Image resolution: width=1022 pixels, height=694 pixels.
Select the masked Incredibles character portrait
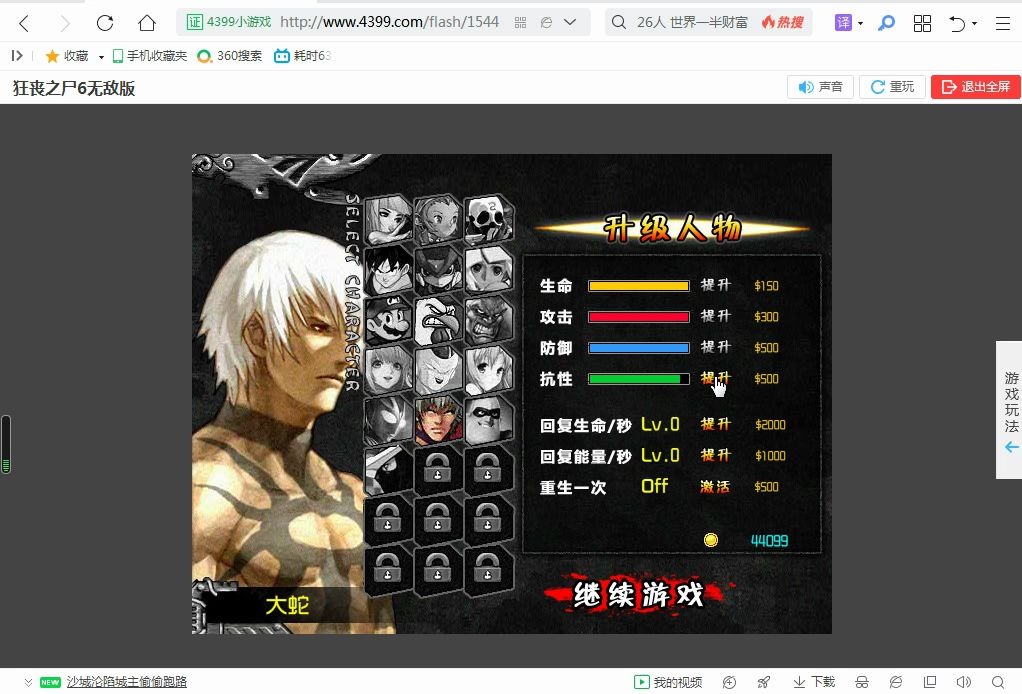pos(488,420)
